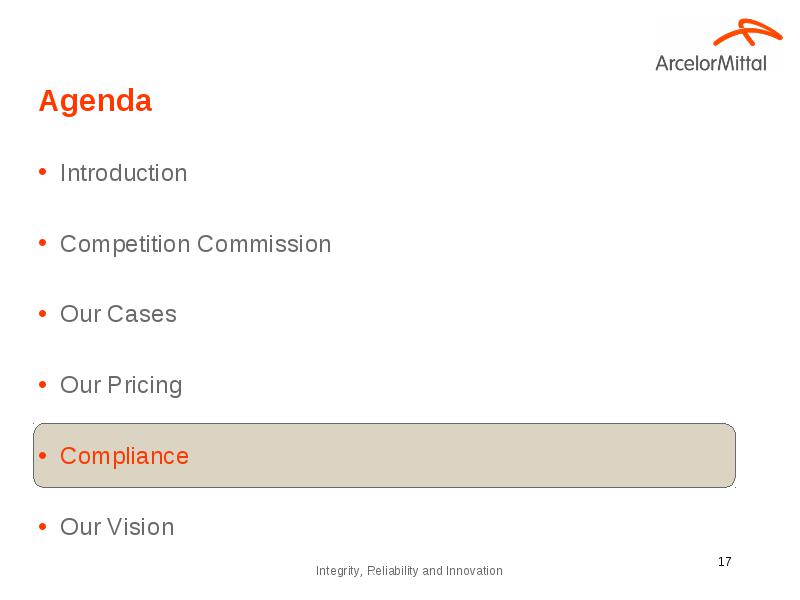Screen dimensions: 800x600
Task: Click the bullet dot beside Our Vision
Action: (x=42, y=527)
